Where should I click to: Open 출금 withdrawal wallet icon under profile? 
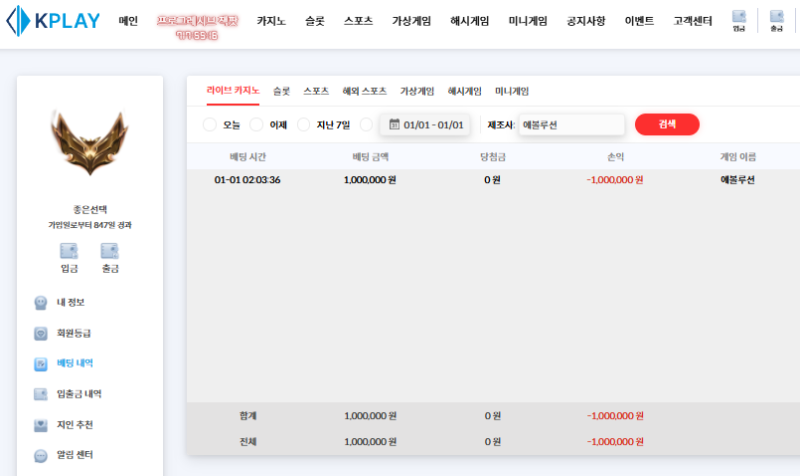[x=109, y=256]
